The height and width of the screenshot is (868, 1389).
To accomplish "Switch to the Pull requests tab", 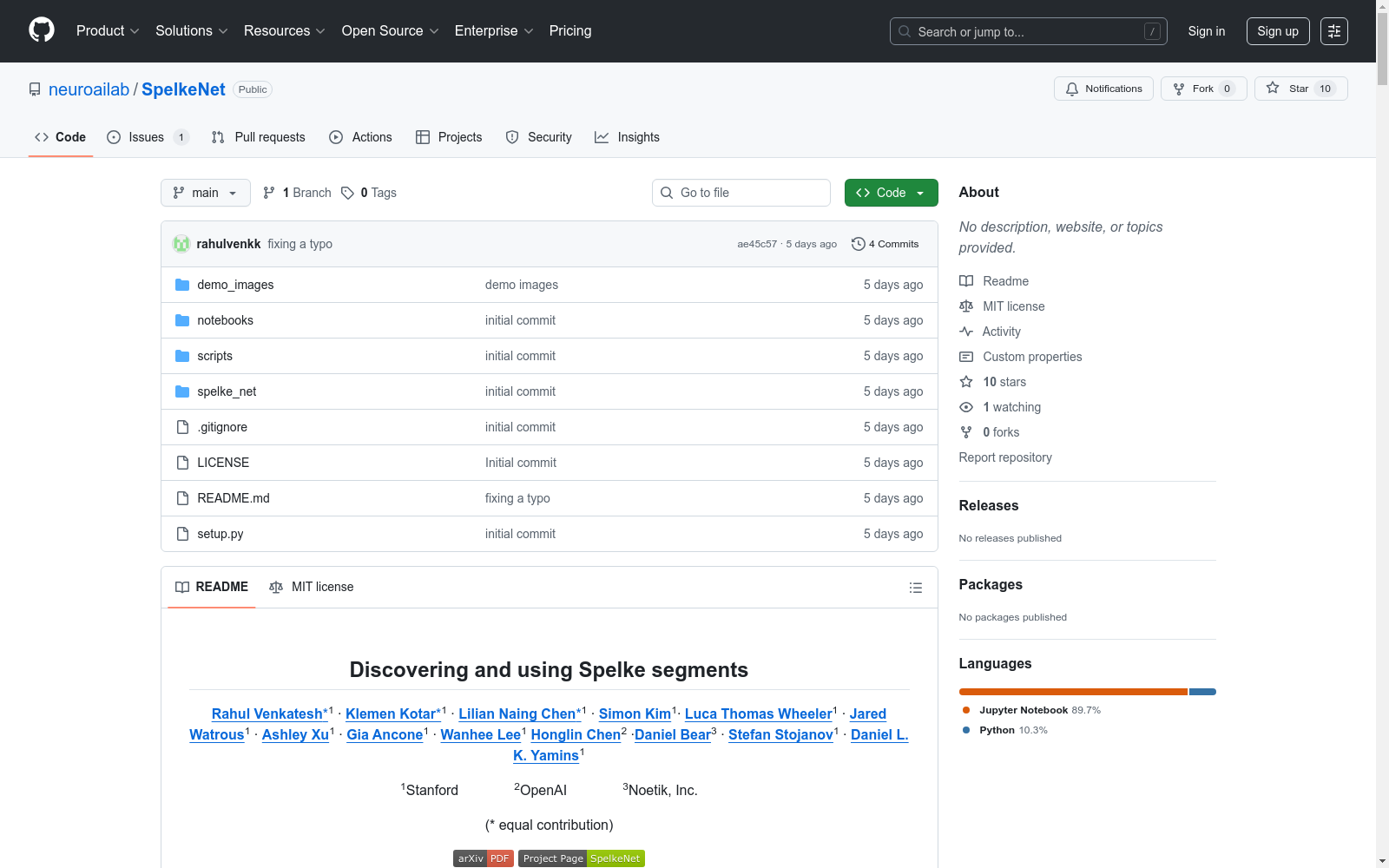I will tap(259, 137).
